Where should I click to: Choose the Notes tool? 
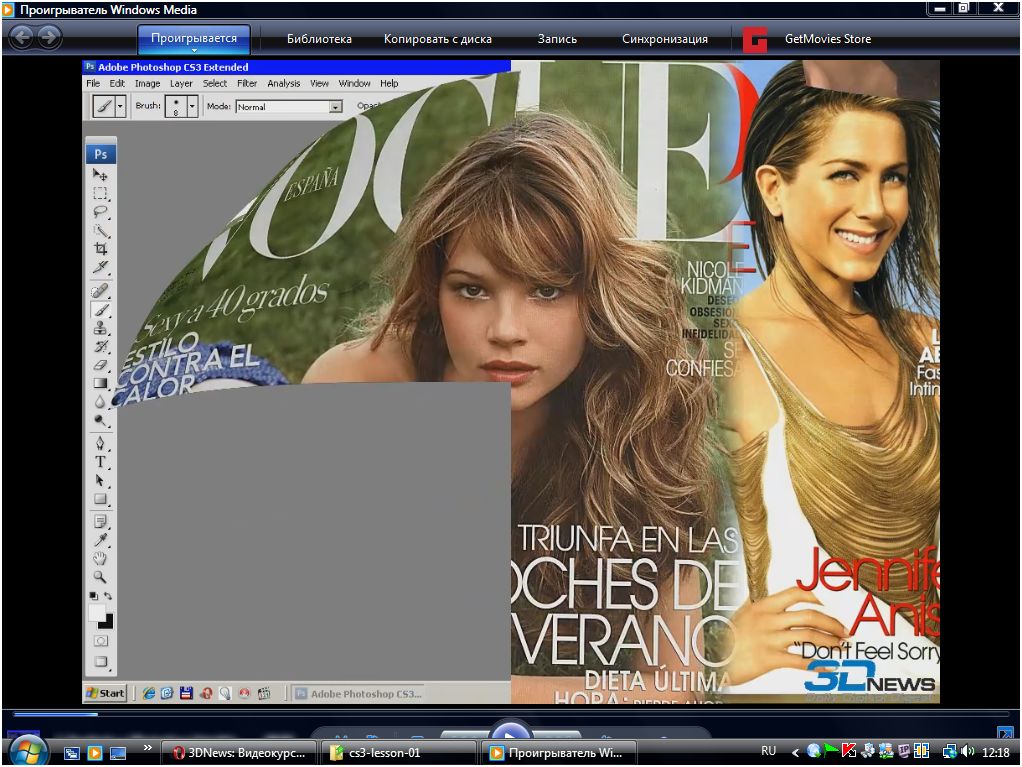(x=100, y=521)
